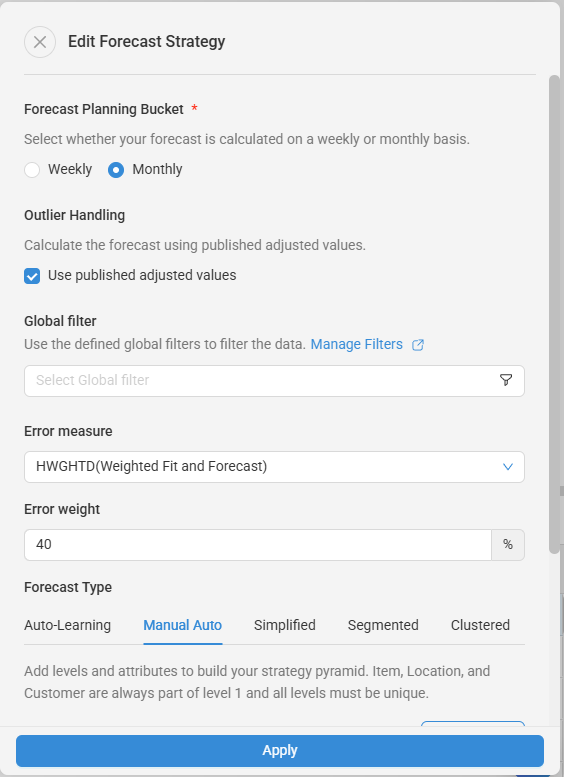Viewport: 564px width, 777px height.
Task: Expand the HWGHTD error measure dropdown
Action: tap(274, 467)
